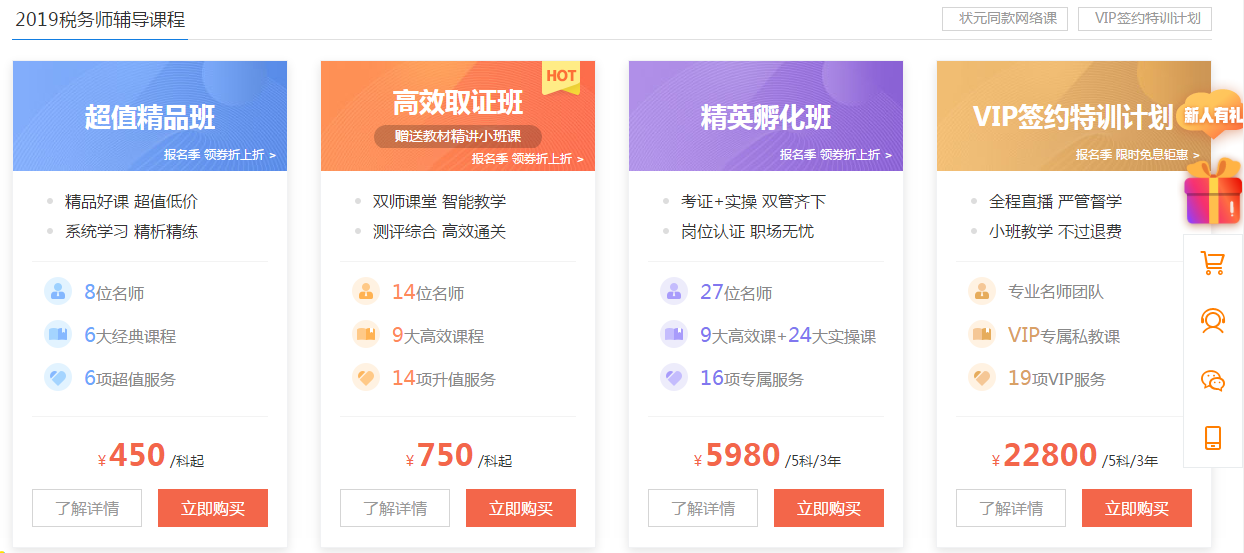Click the heart icon beside 16项专属服务
Screen dimensions: 1244x553
coord(674,378)
